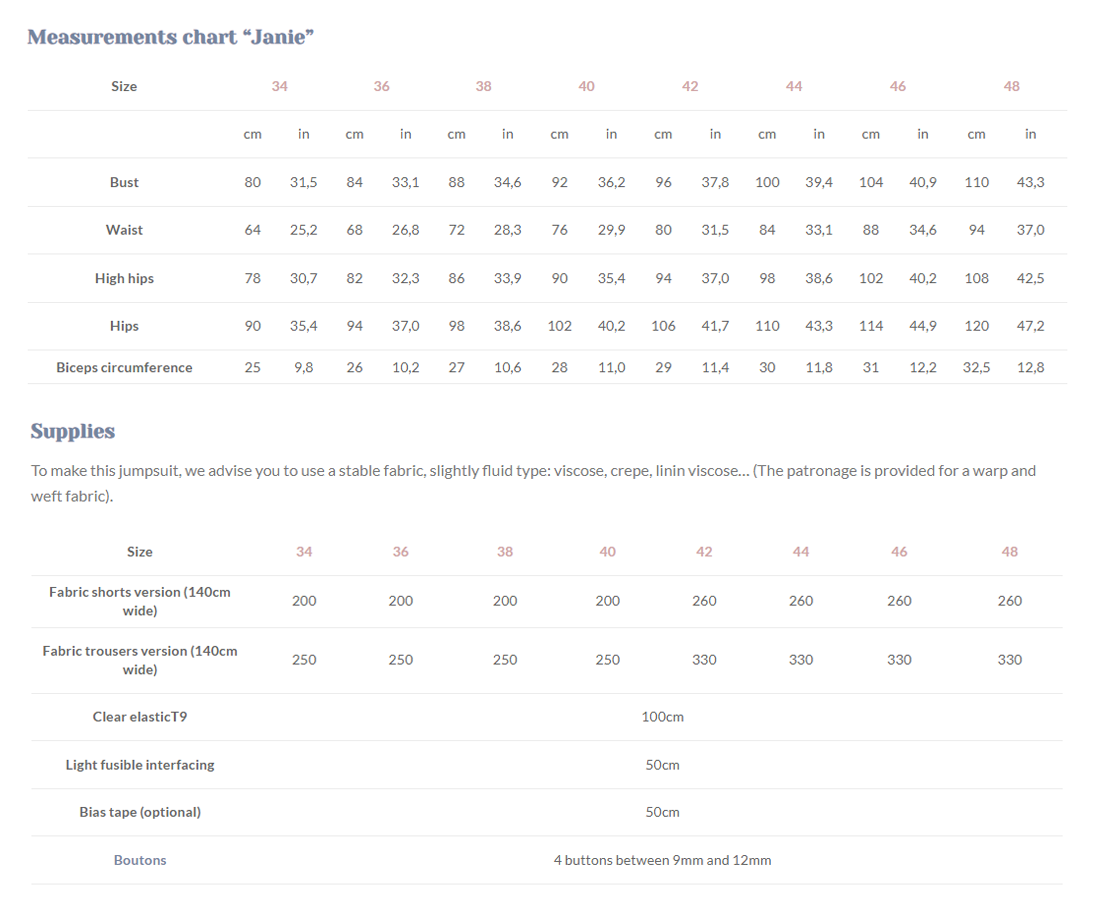1100x909 pixels.
Task: Click the Light fusible interfacing label
Action: coord(140,765)
